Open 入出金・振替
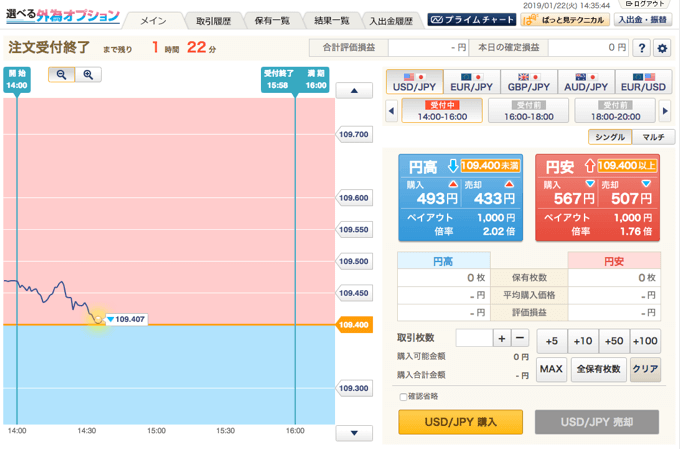The height and width of the screenshot is (449, 680). 642,20
